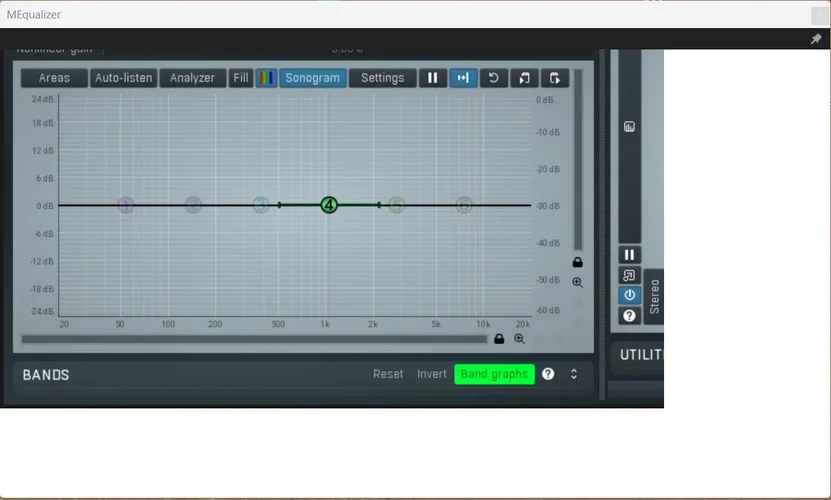This screenshot has width=831, height=500.
Task: Toggle the blue width arrows icon
Action: [x=463, y=78]
